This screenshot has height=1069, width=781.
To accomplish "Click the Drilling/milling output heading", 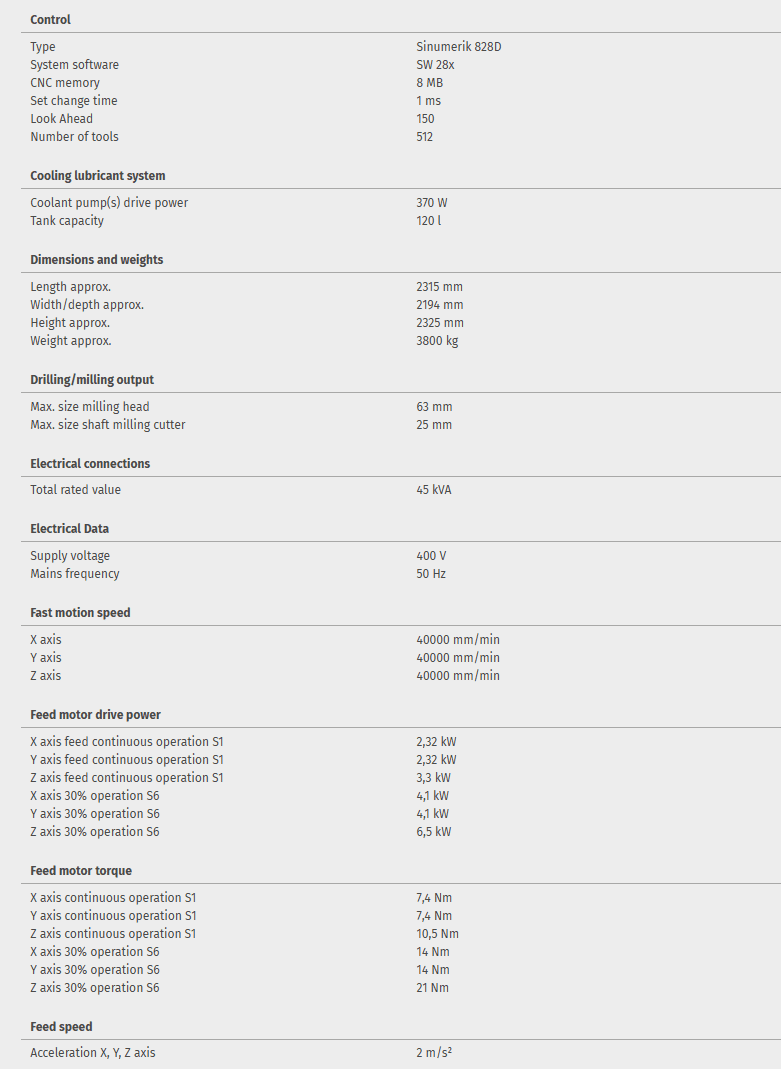I will (92, 380).
